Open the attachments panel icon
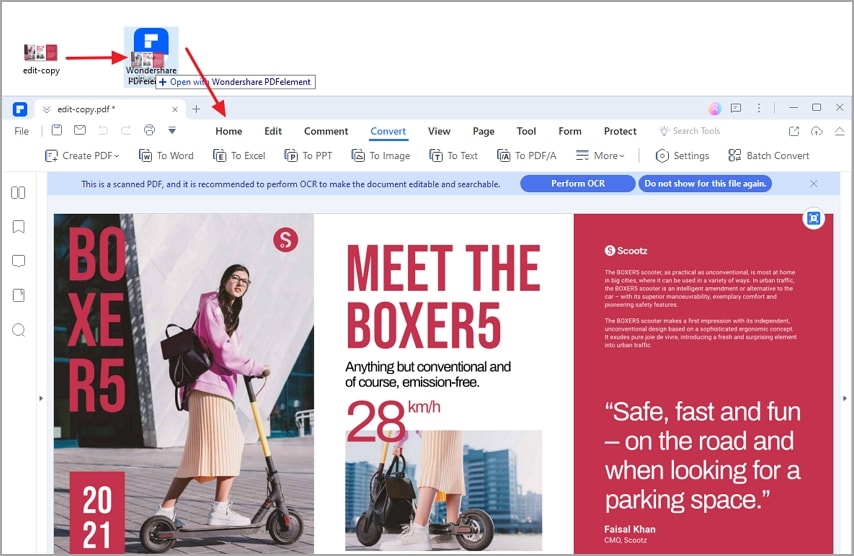This screenshot has width=854, height=556. tap(19, 296)
